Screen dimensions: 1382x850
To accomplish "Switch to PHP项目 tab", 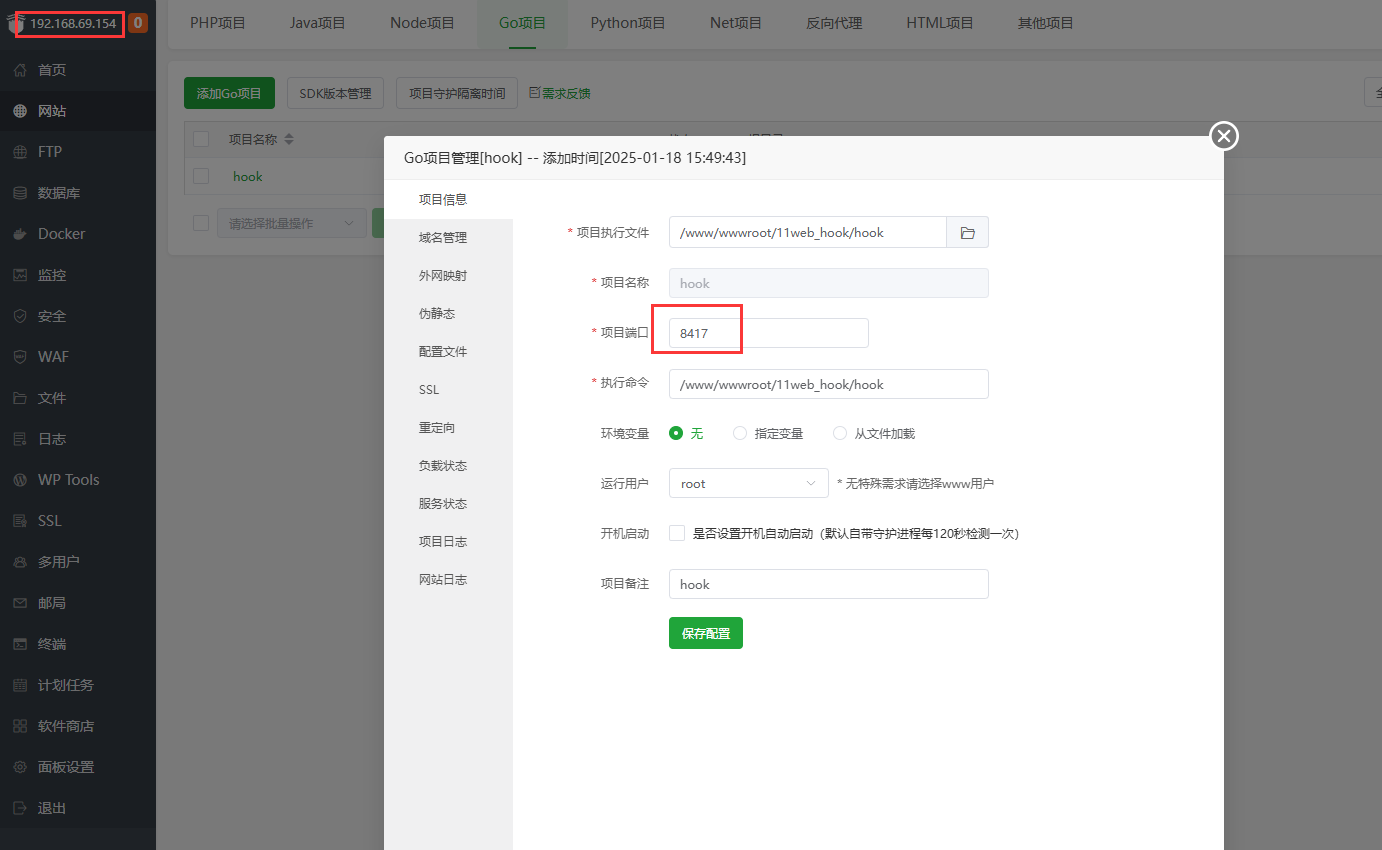I will (x=218, y=22).
